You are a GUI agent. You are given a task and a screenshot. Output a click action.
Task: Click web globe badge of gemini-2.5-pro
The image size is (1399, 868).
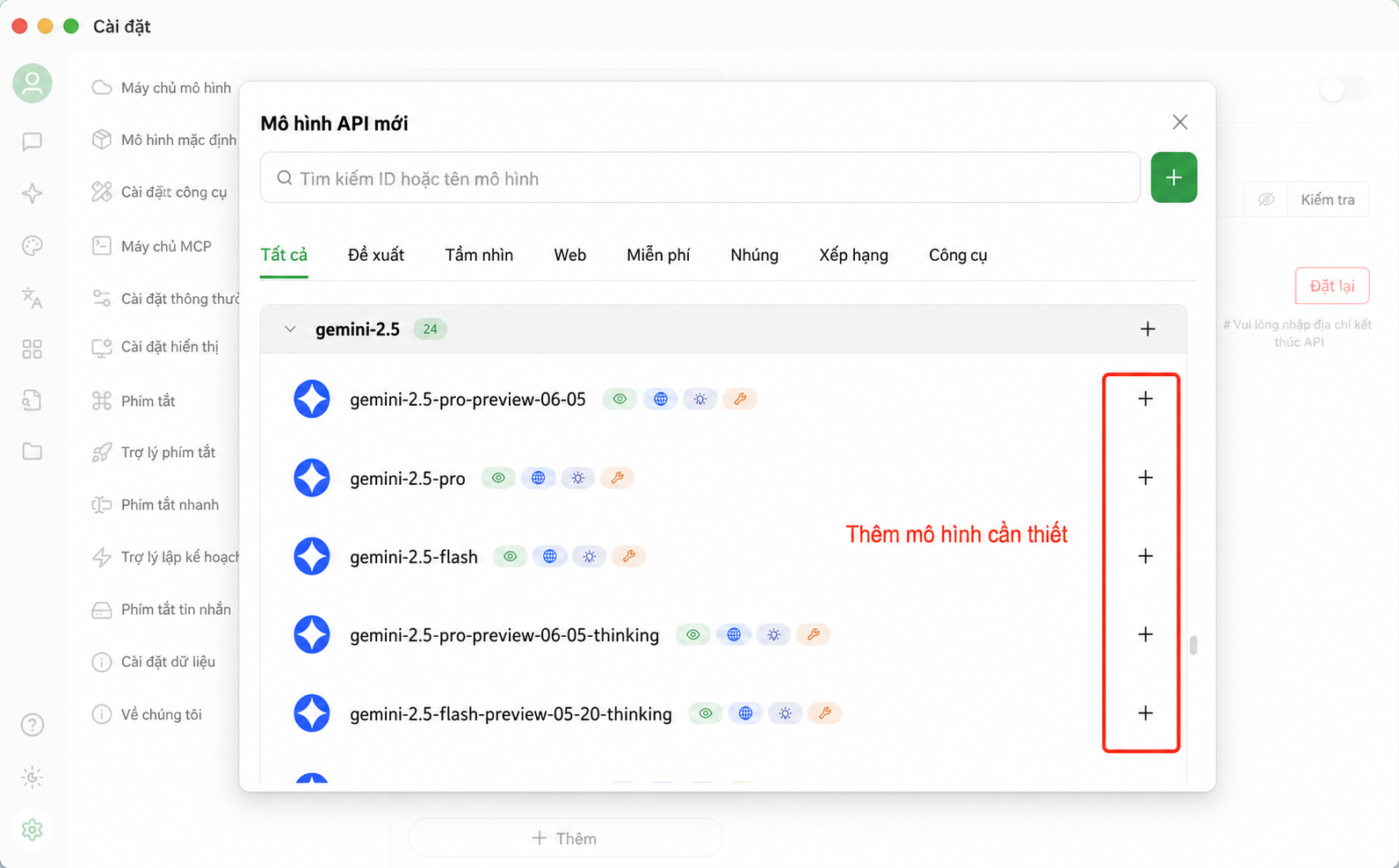[539, 478]
